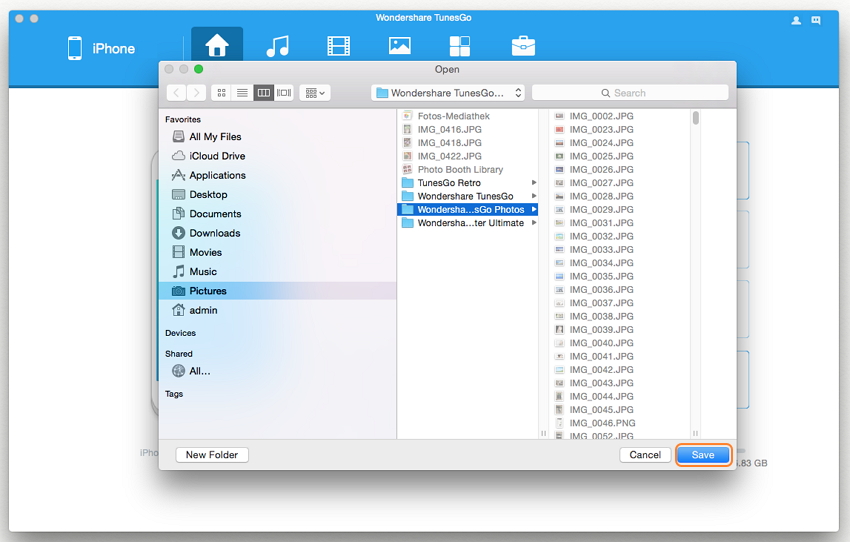Open the Apps grid tab icon

pos(459,46)
